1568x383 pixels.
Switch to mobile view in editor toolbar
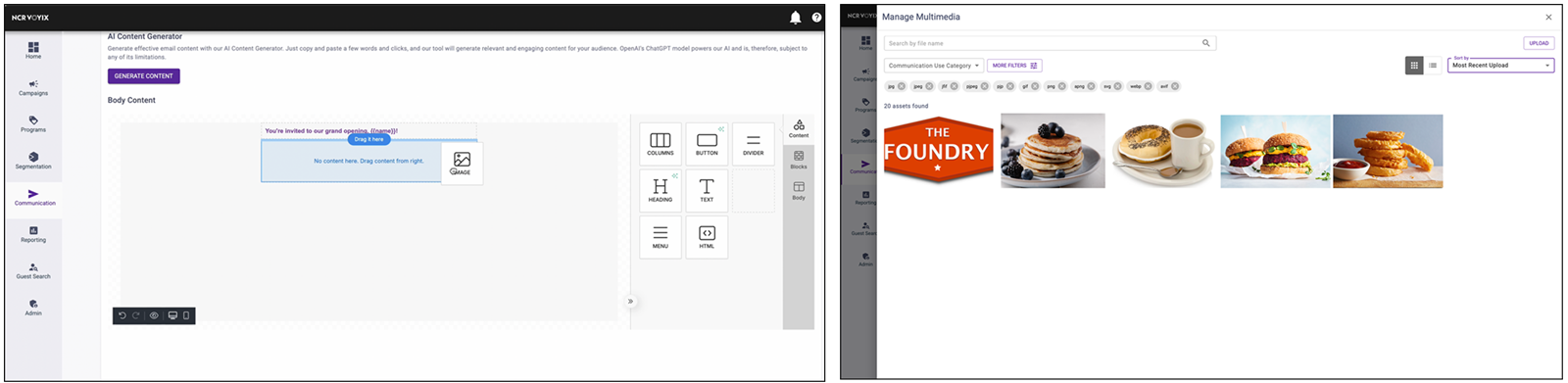[x=186, y=315]
